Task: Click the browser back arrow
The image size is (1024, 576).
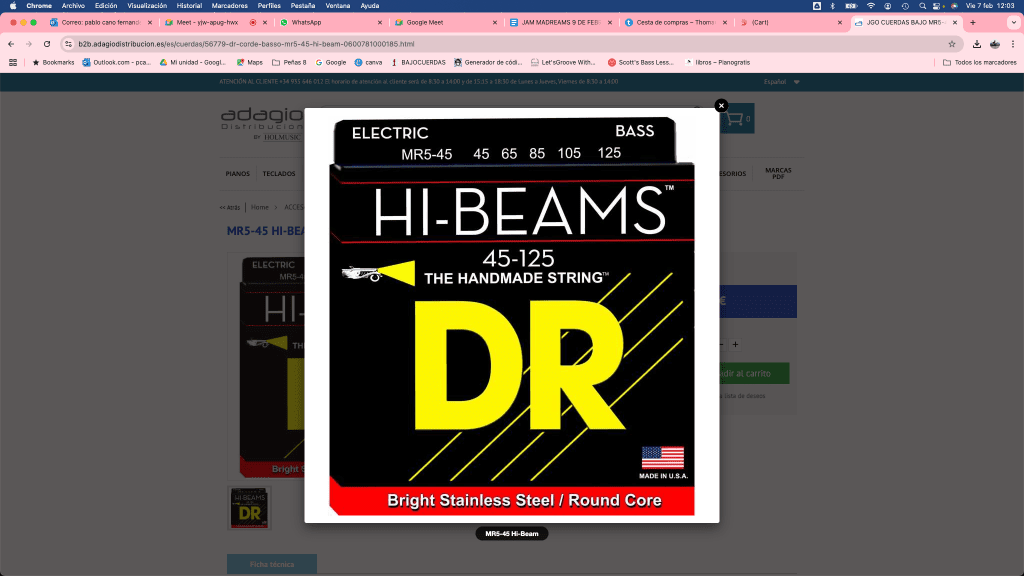Action: 12,44
